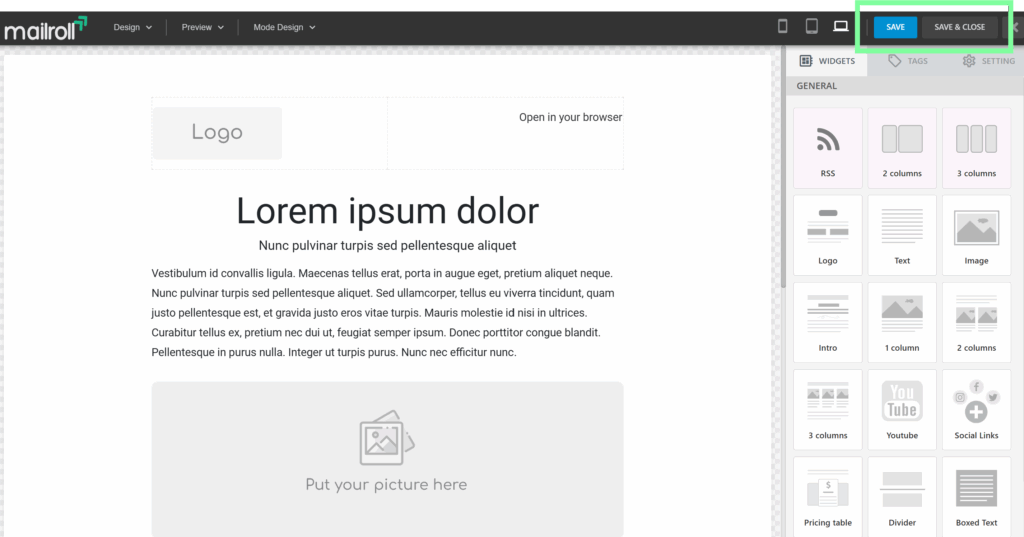The image size is (1024, 537).
Task: Switch to mobile phone preview
Action: point(783,27)
